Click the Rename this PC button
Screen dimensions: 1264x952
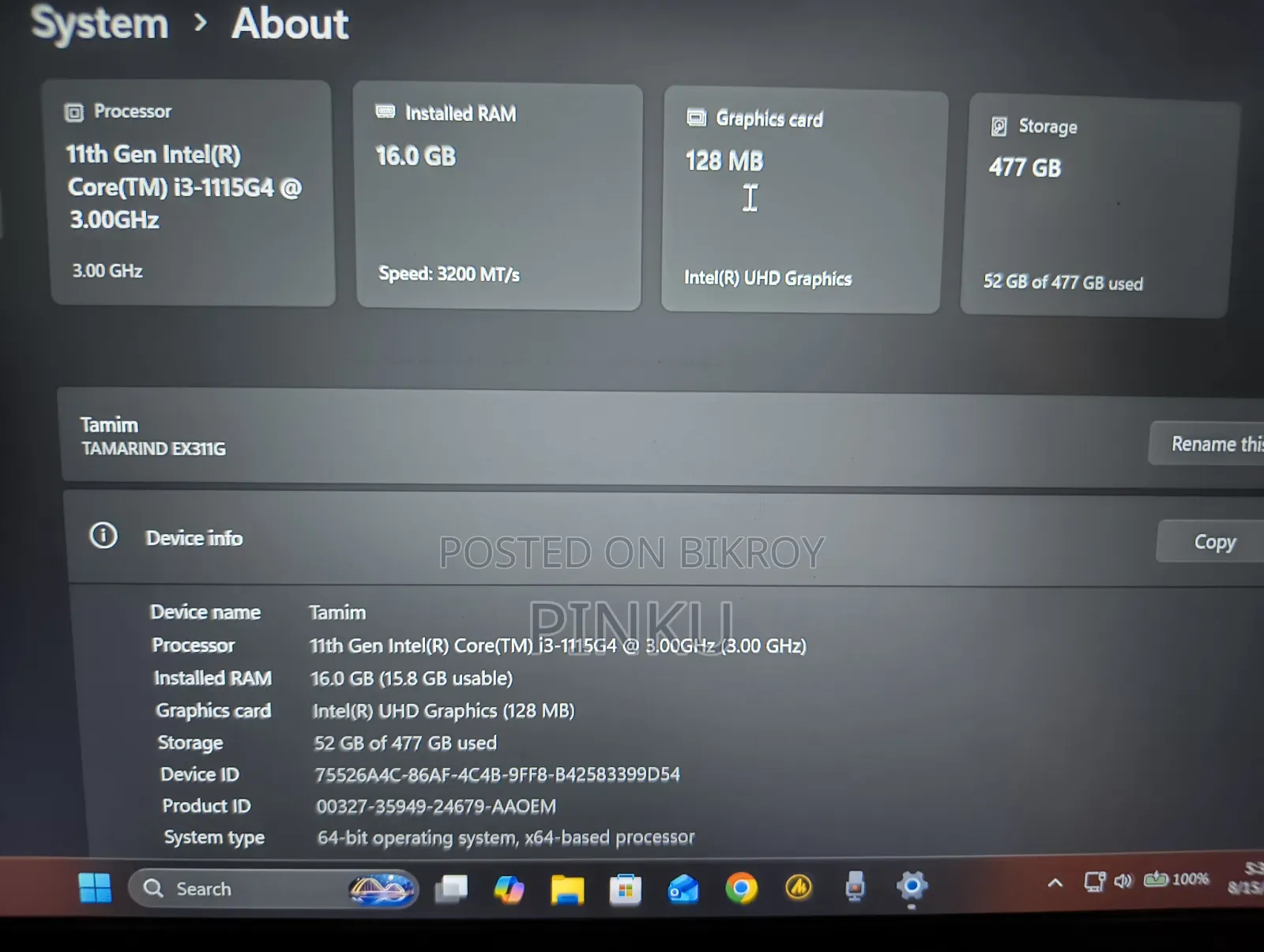coord(1207,444)
